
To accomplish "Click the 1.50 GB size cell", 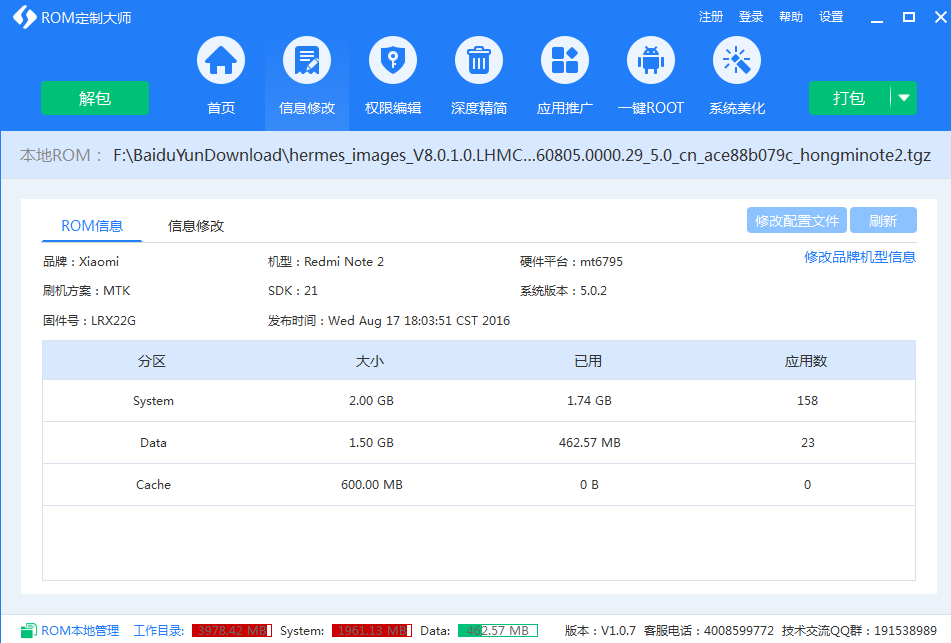I will point(371,443).
